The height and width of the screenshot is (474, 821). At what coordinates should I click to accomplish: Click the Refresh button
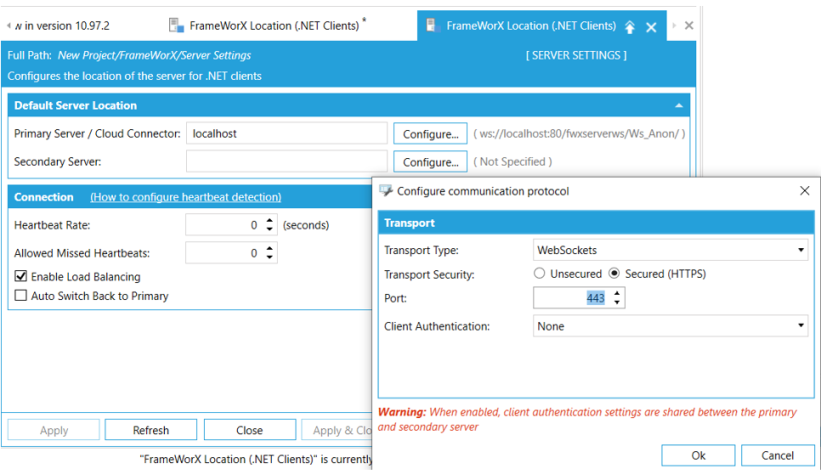151,430
